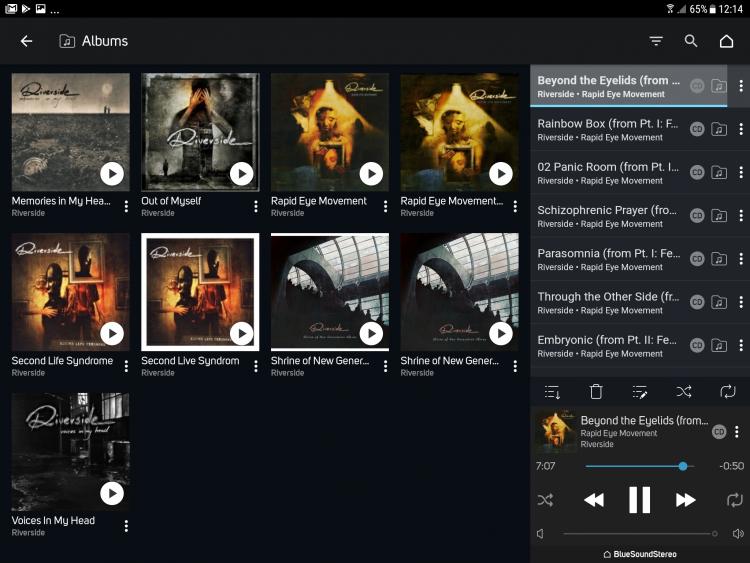Skip to previous track
This screenshot has height=563, width=750.
coord(594,500)
